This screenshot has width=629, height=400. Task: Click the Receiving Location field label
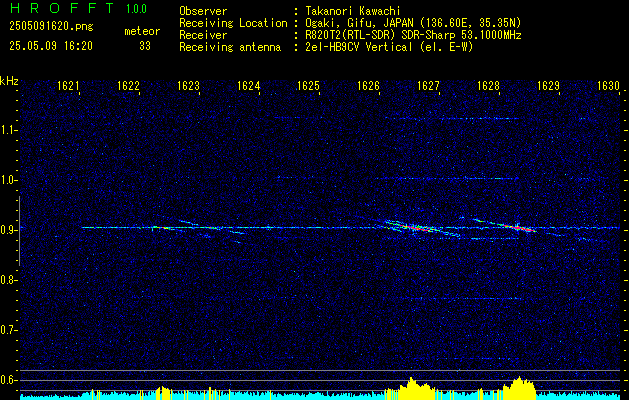click(233, 23)
